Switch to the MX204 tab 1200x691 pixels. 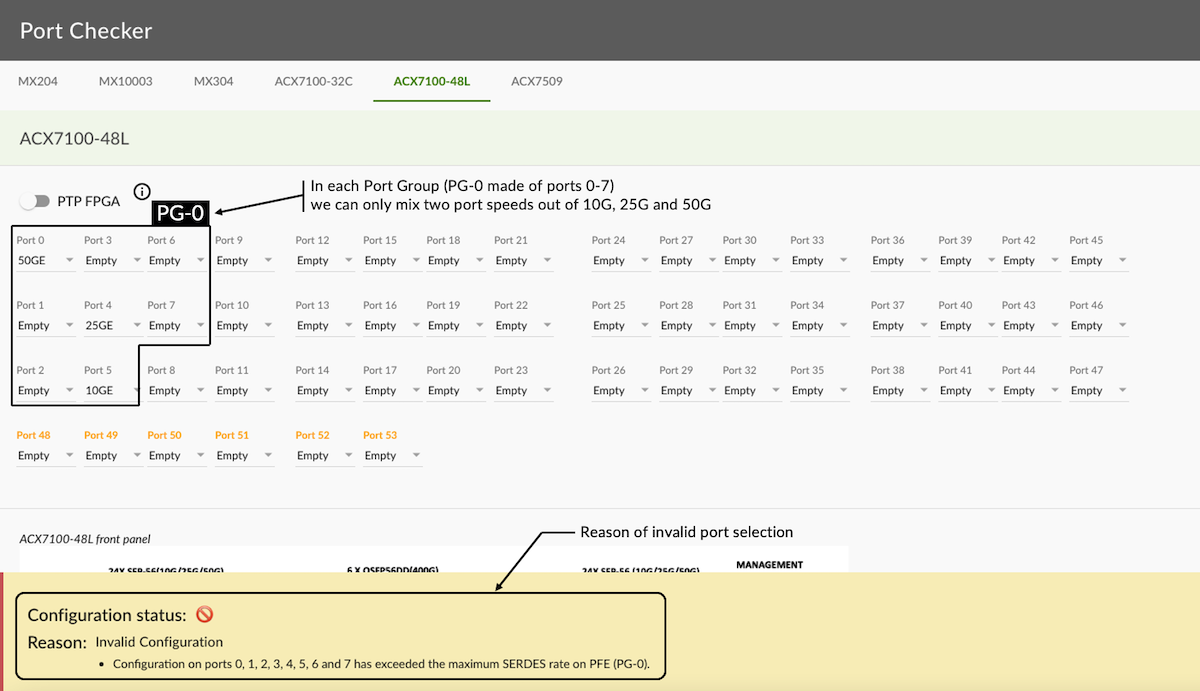click(38, 81)
